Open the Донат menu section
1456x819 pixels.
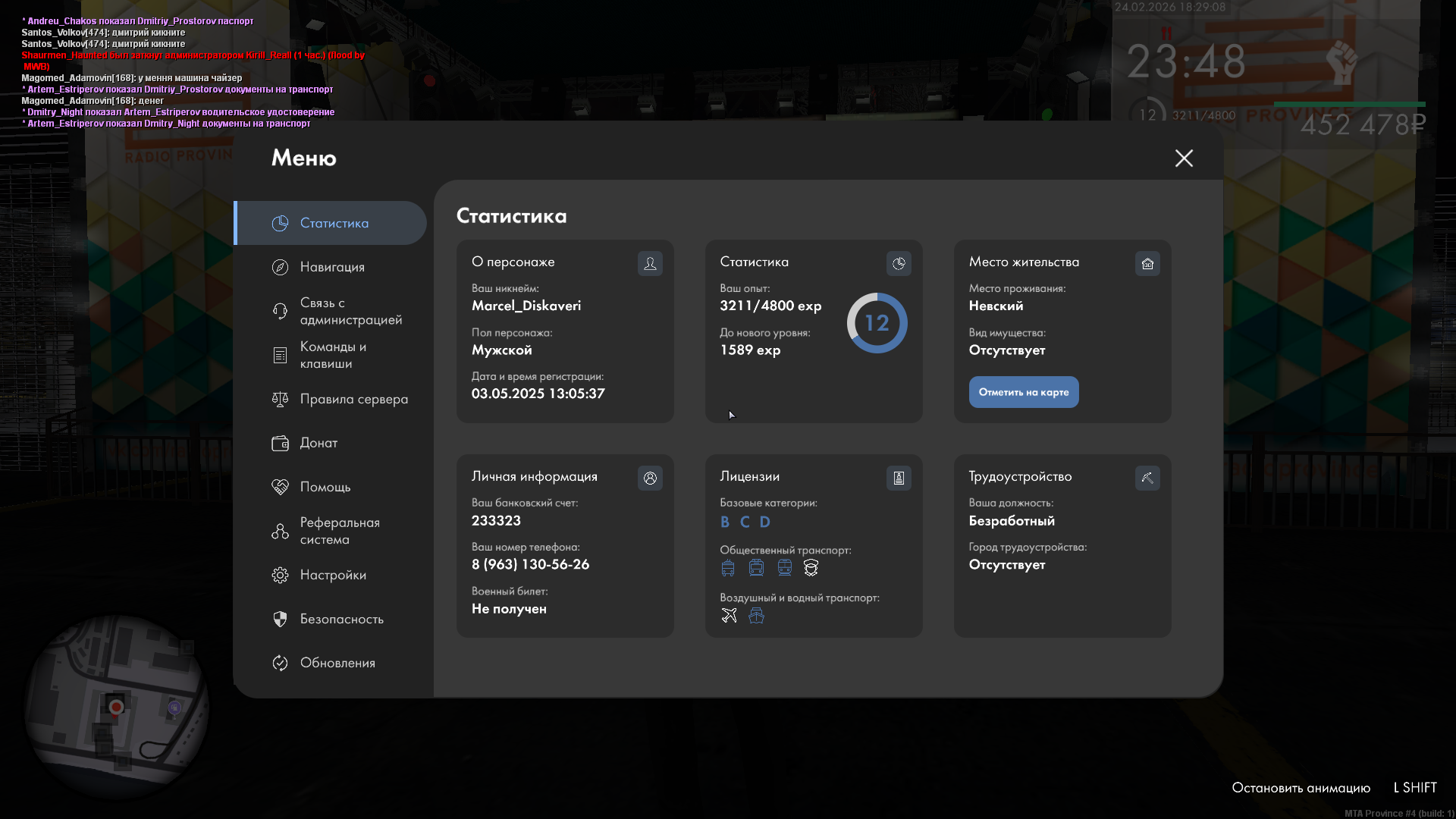(x=318, y=443)
